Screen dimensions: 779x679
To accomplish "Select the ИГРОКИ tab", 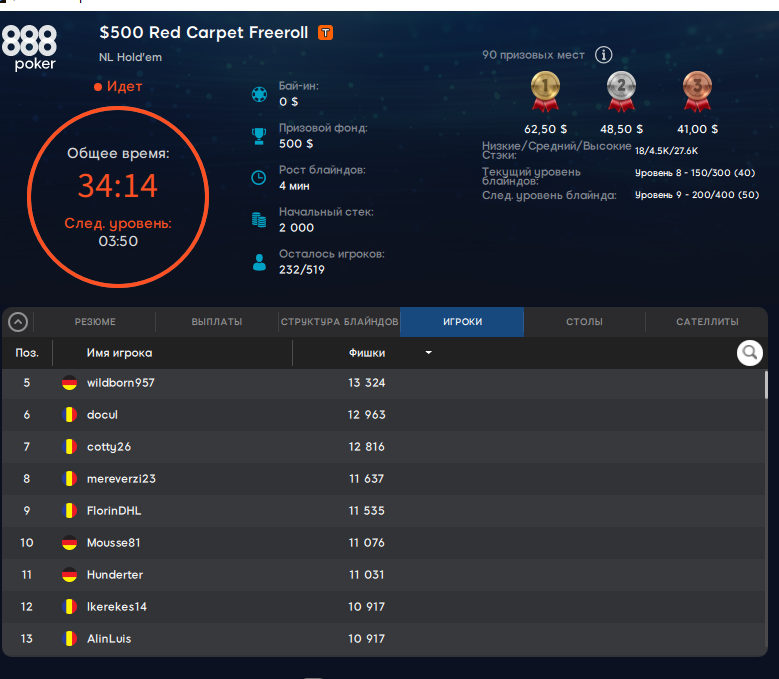I will (462, 322).
